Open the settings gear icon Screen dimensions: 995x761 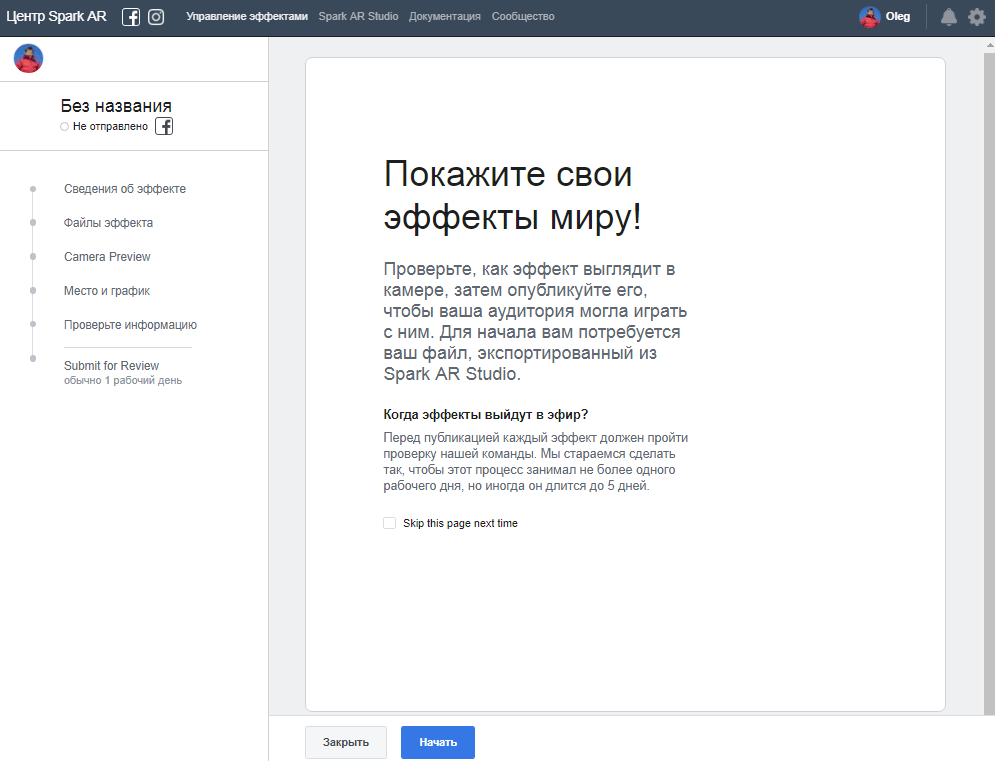point(977,17)
